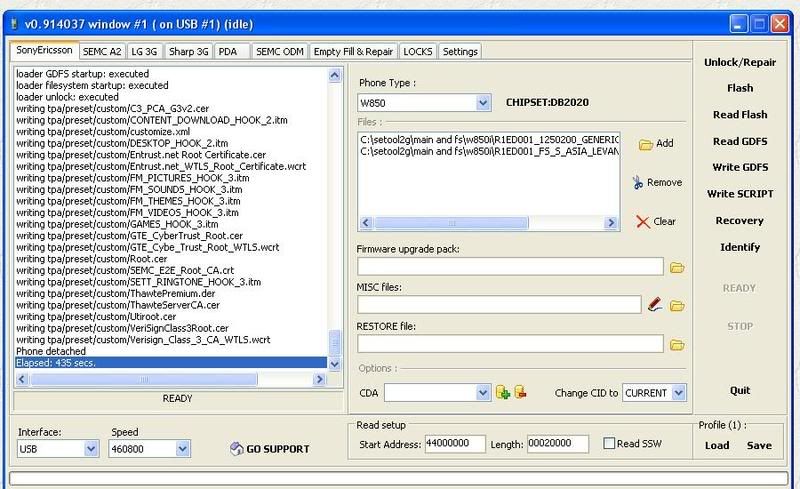The height and width of the screenshot is (489, 800).
Task: Click the Remove file scissors icon
Action: 638,183
